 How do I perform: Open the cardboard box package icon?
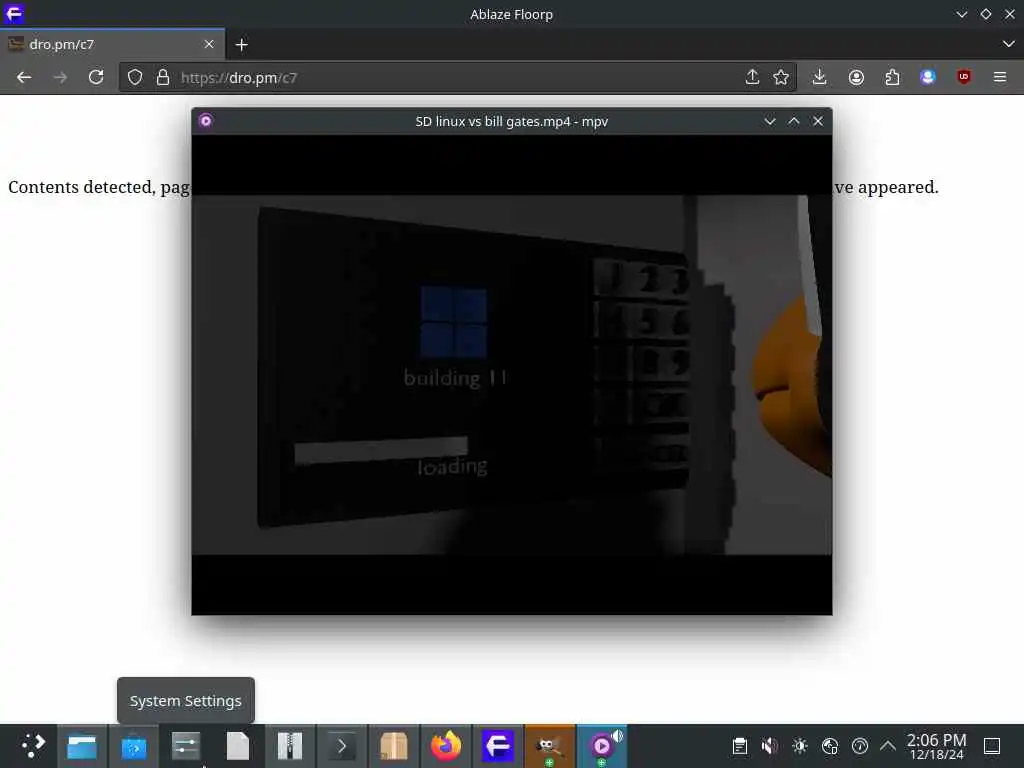click(394, 746)
